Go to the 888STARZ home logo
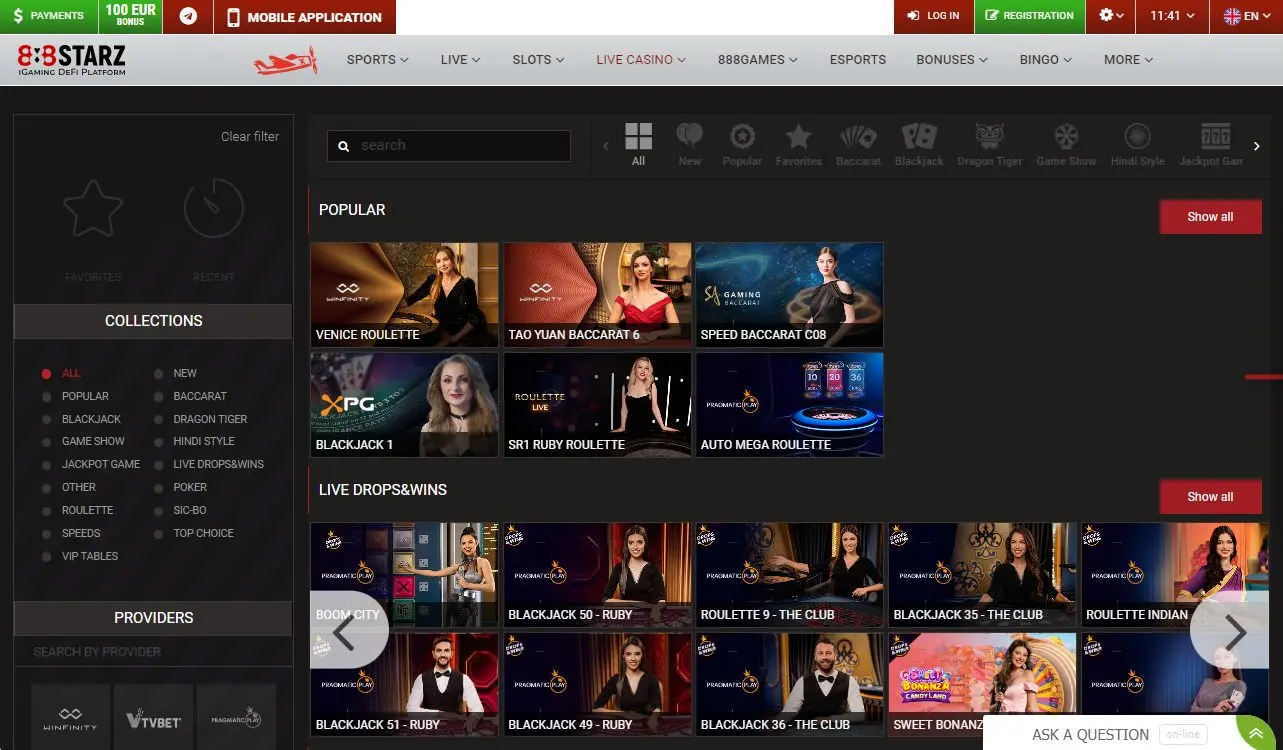The width and height of the screenshot is (1283, 750). click(72, 60)
